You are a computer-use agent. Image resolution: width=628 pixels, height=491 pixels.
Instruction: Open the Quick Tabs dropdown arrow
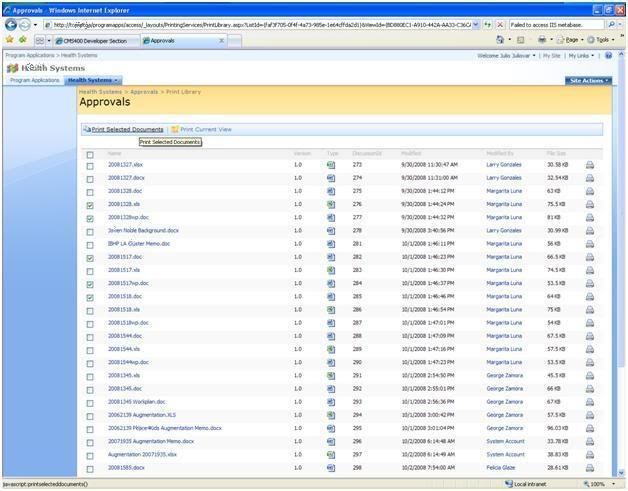tap(49, 40)
